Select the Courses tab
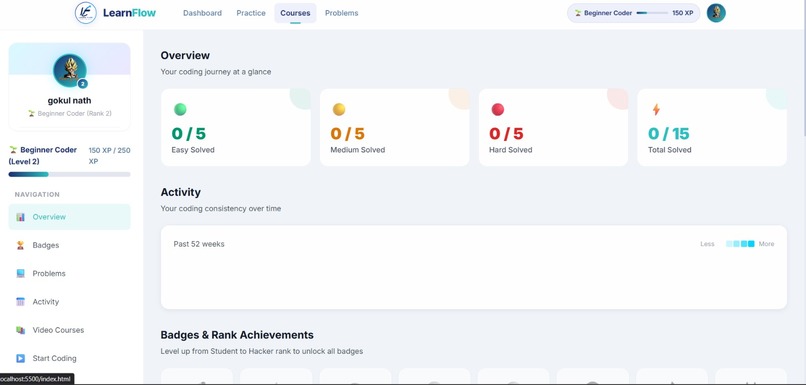The width and height of the screenshot is (806, 385). pyautogui.click(x=295, y=13)
